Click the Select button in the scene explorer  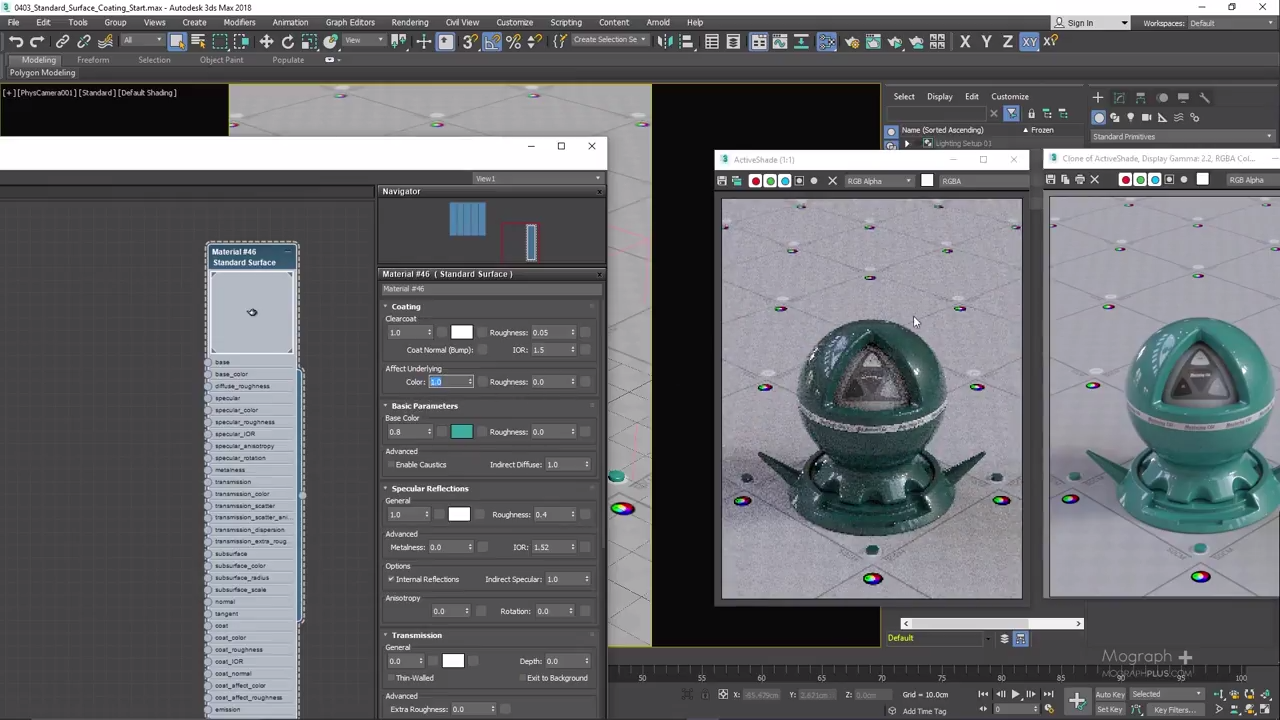pyautogui.click(x=904, y=96)
